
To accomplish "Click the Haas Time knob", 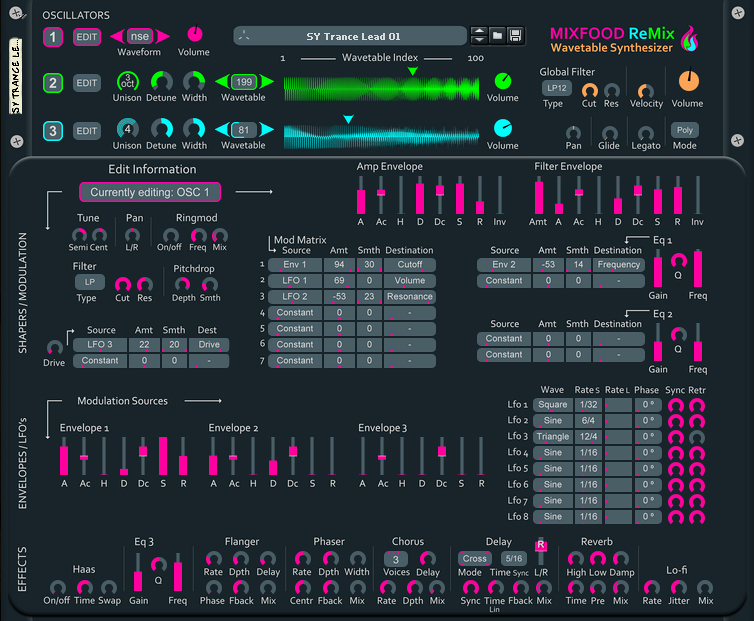I will click(85, 587).
